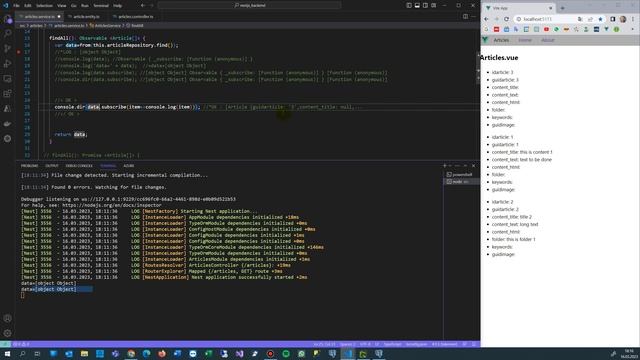The width and height of the screenshot is (640, 360).
Task: Click the nestjs_backend command center search
Action: click(249, 5)
